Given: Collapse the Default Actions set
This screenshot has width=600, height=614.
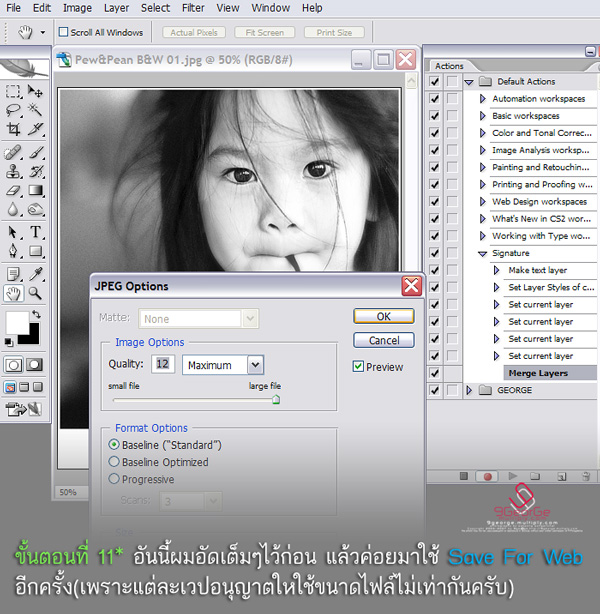Looking at the screenshot, I should (469, 82).
